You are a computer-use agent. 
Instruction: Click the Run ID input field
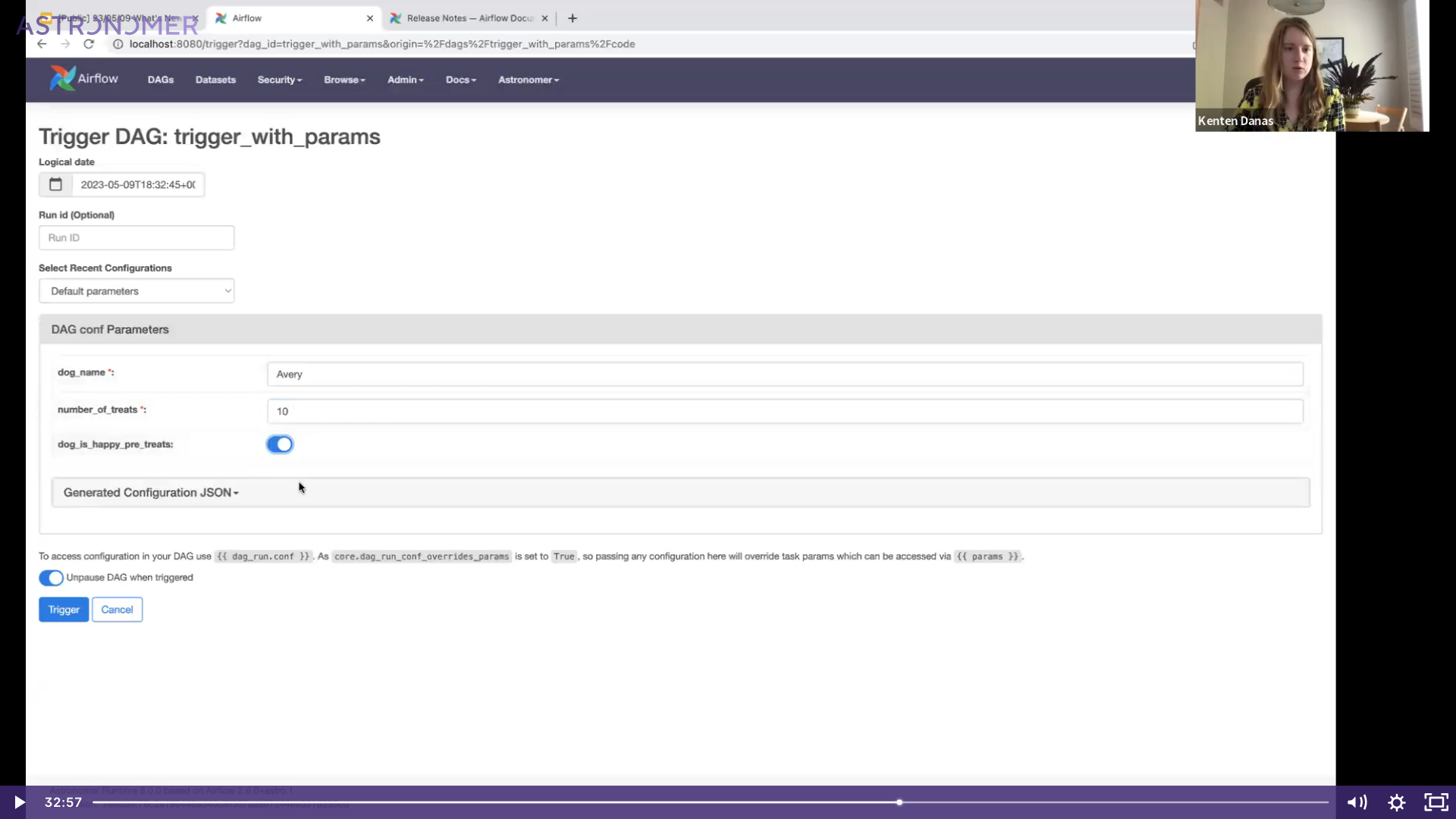click(x=136, y=238)
